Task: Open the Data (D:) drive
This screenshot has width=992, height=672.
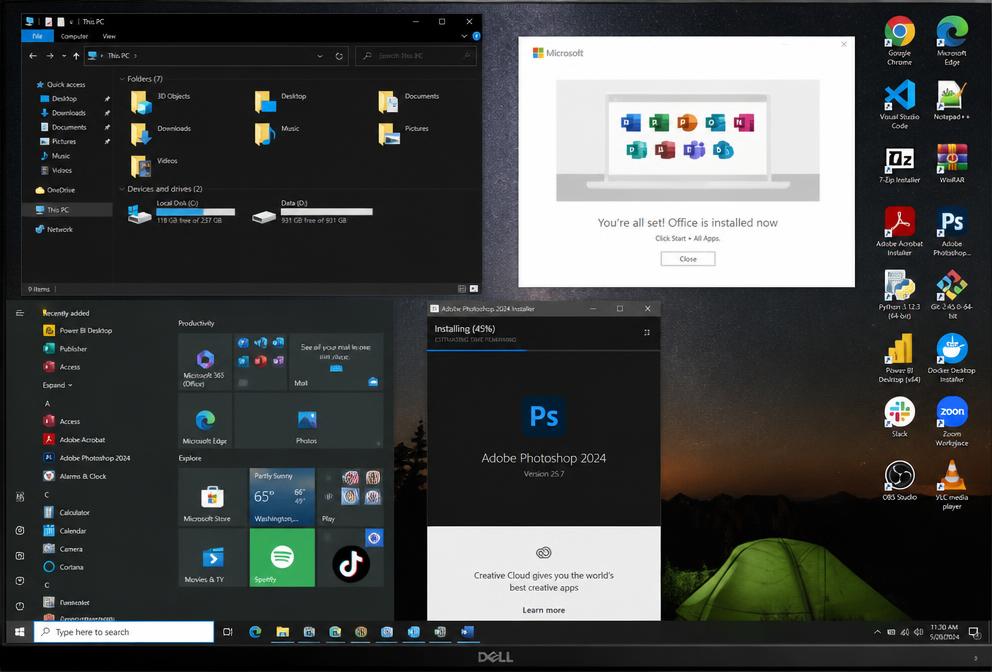Action: click(313, 211)
